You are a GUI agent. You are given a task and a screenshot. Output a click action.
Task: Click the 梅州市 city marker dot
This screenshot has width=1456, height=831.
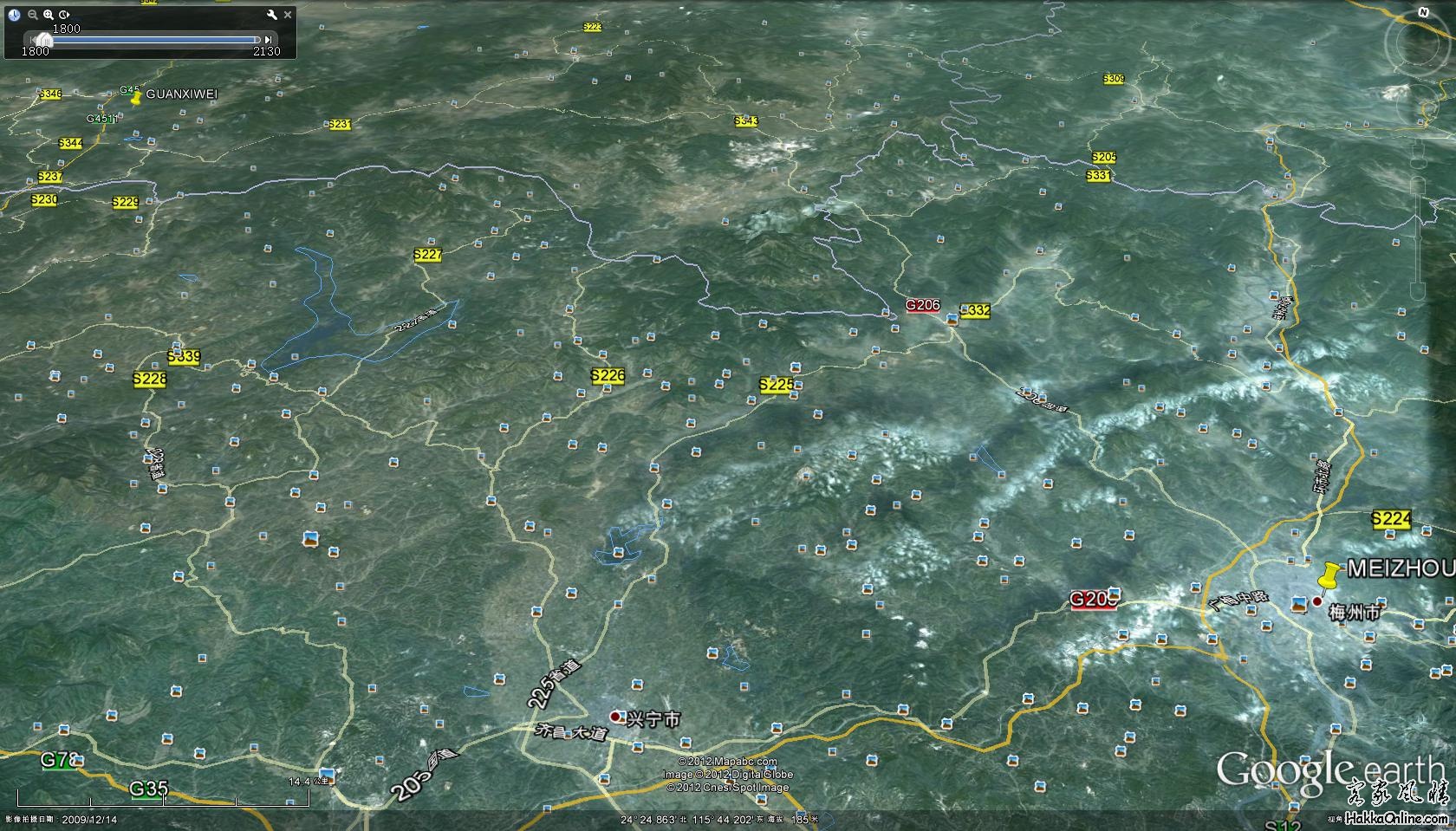click(1316, 601)
